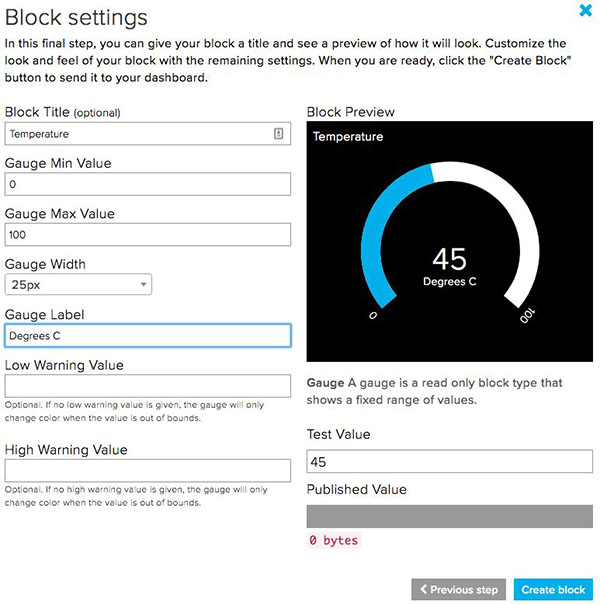Click the 0 bytes indicator
The width and height of the screenshot is (600, 605).
point(333,541)
